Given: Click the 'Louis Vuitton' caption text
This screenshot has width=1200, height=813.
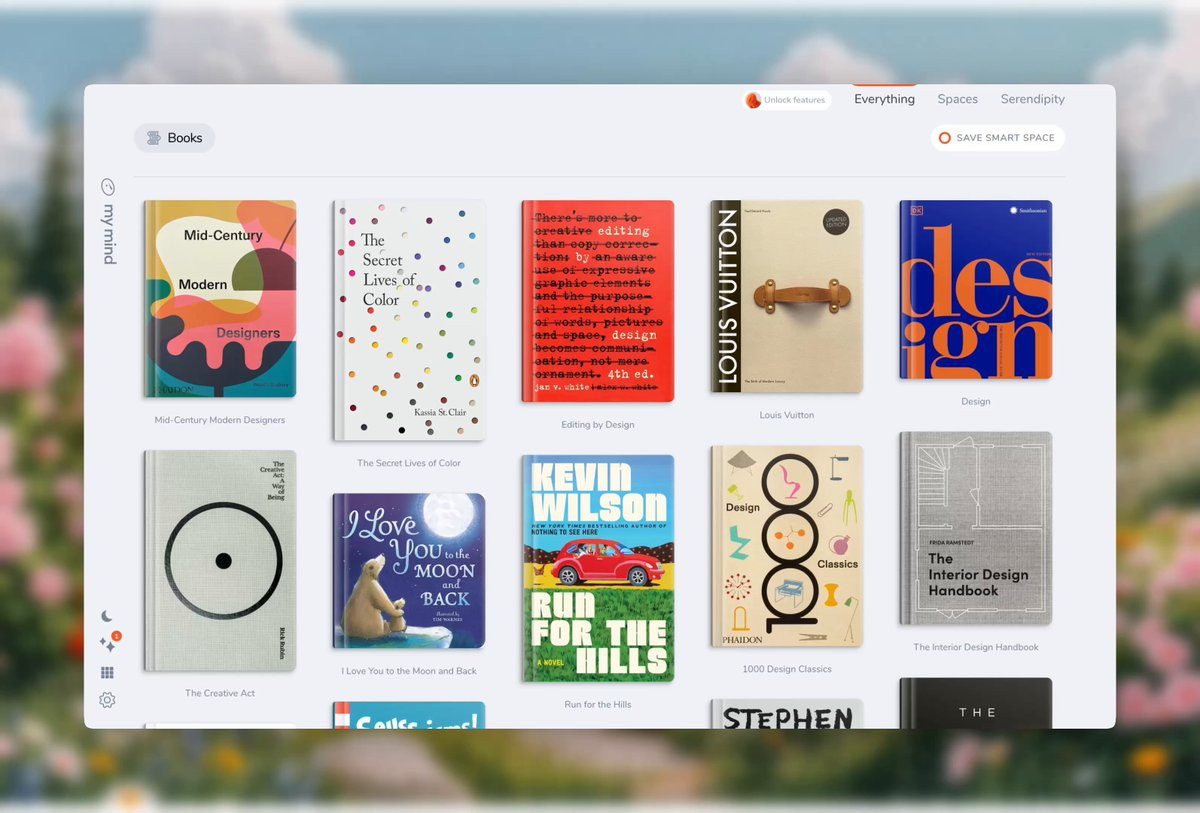Looking at the screenshot, I should coord(787,415).
